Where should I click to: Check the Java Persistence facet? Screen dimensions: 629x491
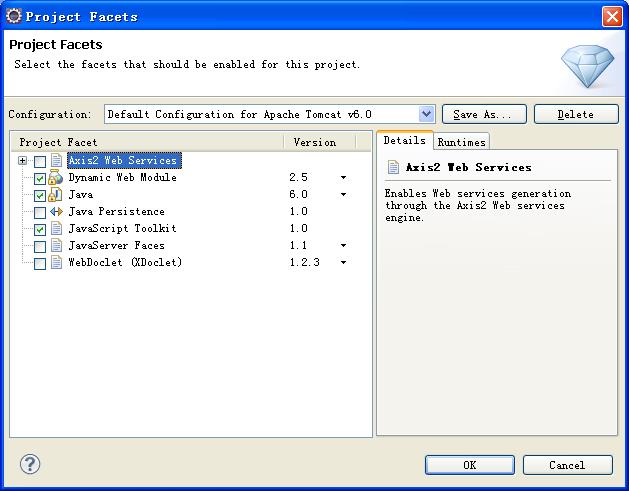[x=40, y=213]
